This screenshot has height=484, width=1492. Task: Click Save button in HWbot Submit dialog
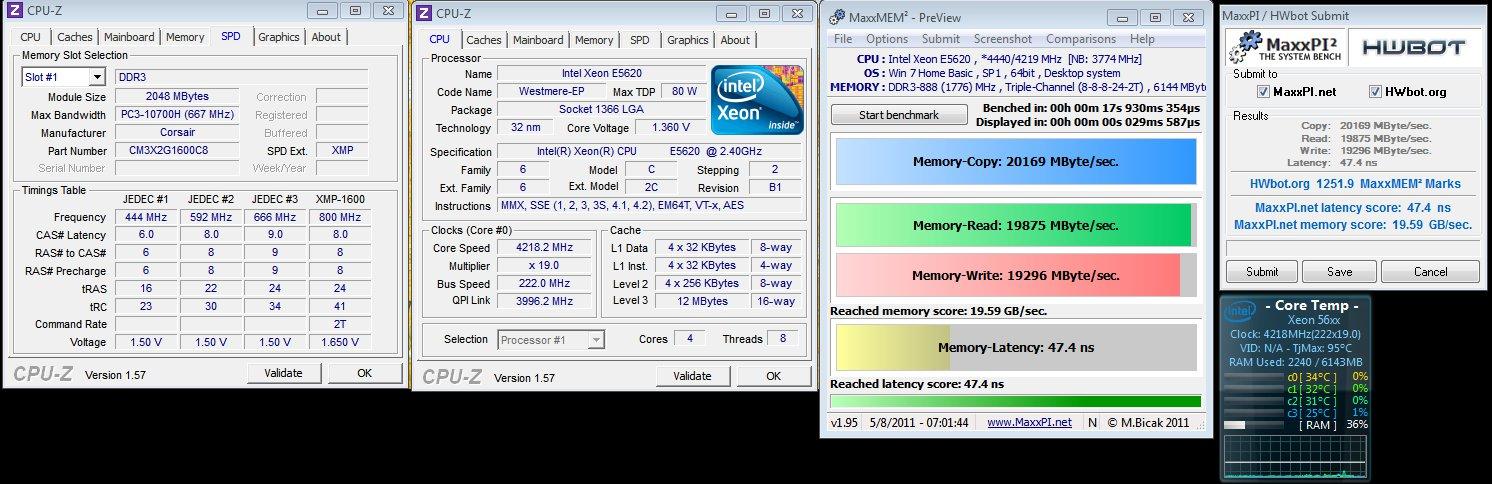1339,271
